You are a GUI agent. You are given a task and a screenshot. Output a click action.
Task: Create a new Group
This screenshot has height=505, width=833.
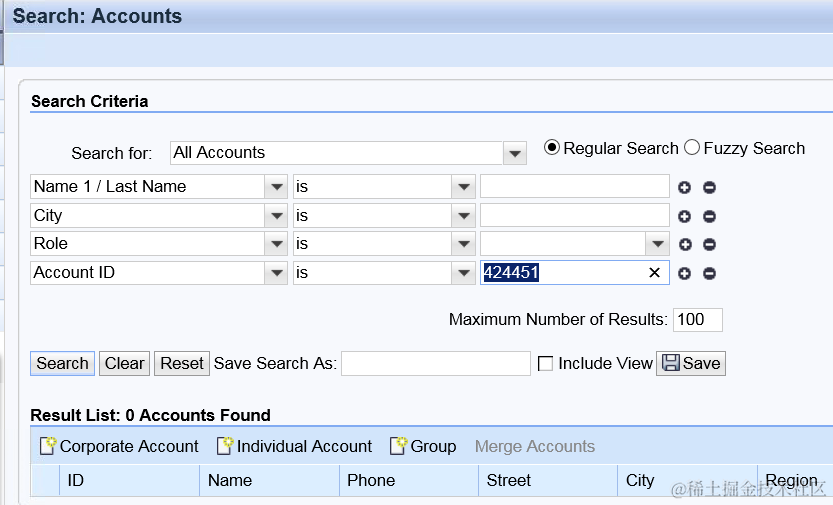[x=423, y=446]
